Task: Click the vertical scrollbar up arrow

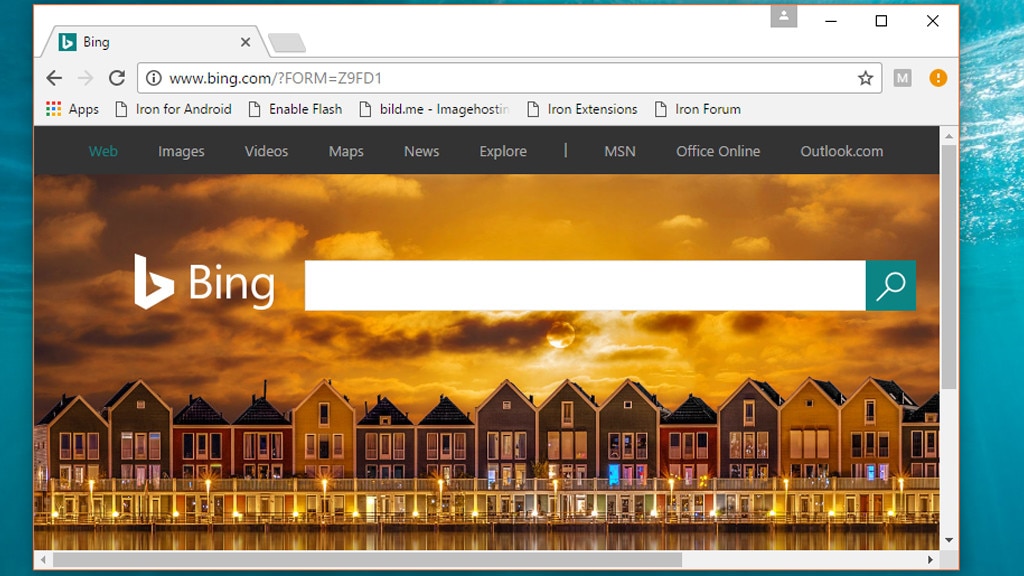Action: (x=949, y=136)
